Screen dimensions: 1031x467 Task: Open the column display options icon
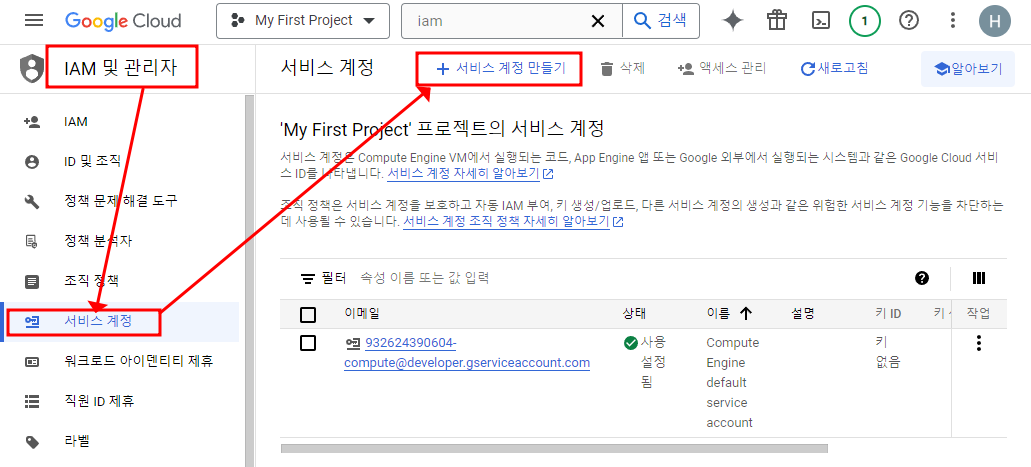point(978,278)
